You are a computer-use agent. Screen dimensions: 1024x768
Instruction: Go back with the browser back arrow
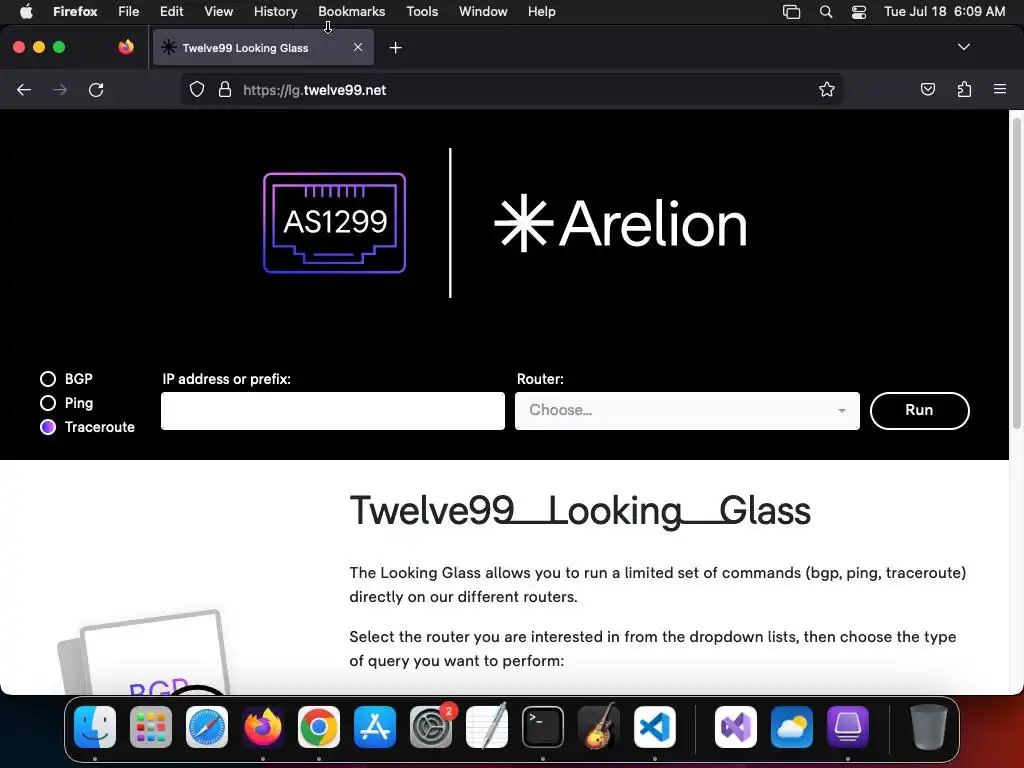(x=24, y=89)
